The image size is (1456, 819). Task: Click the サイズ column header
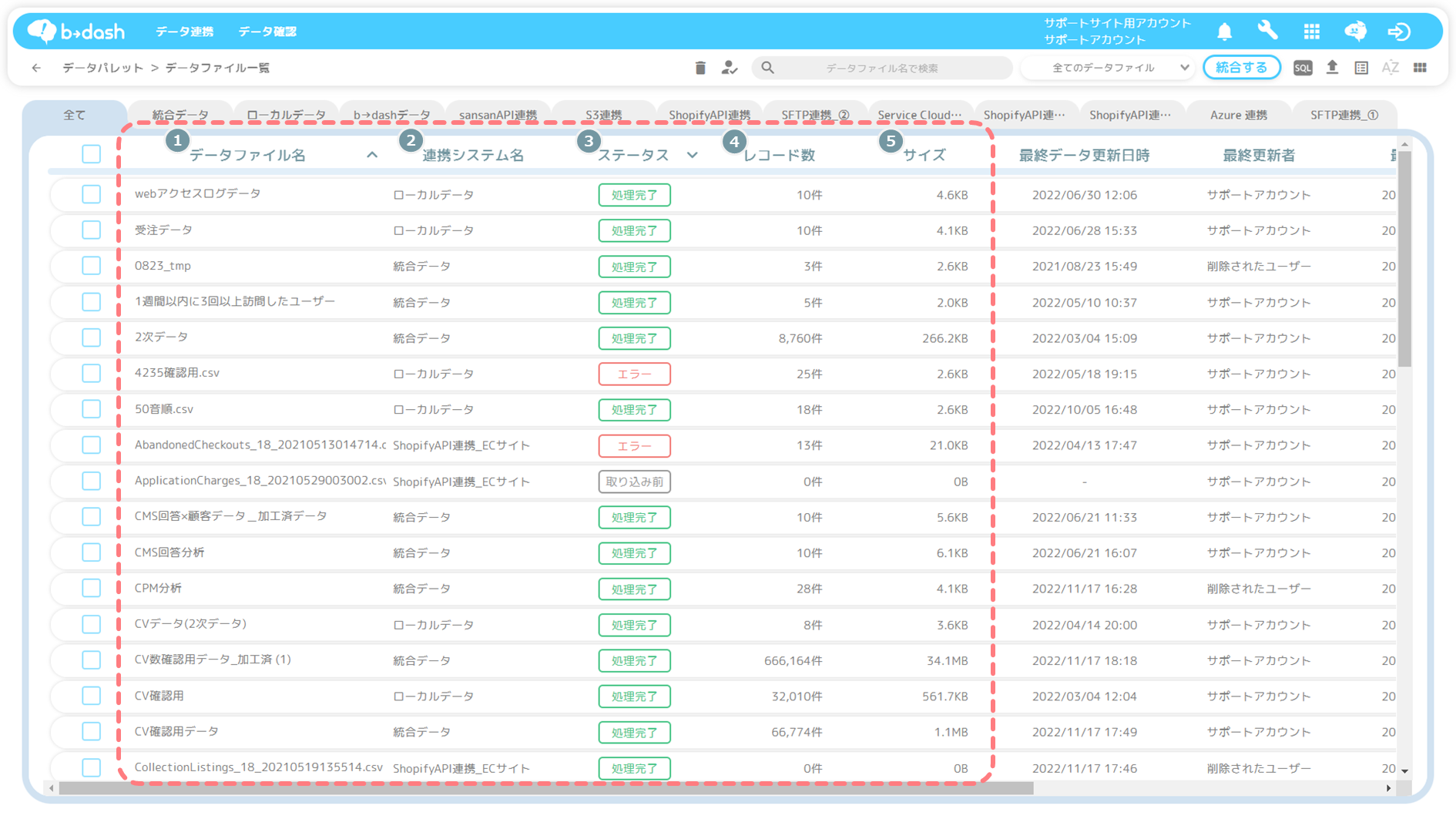pos(924,156)
